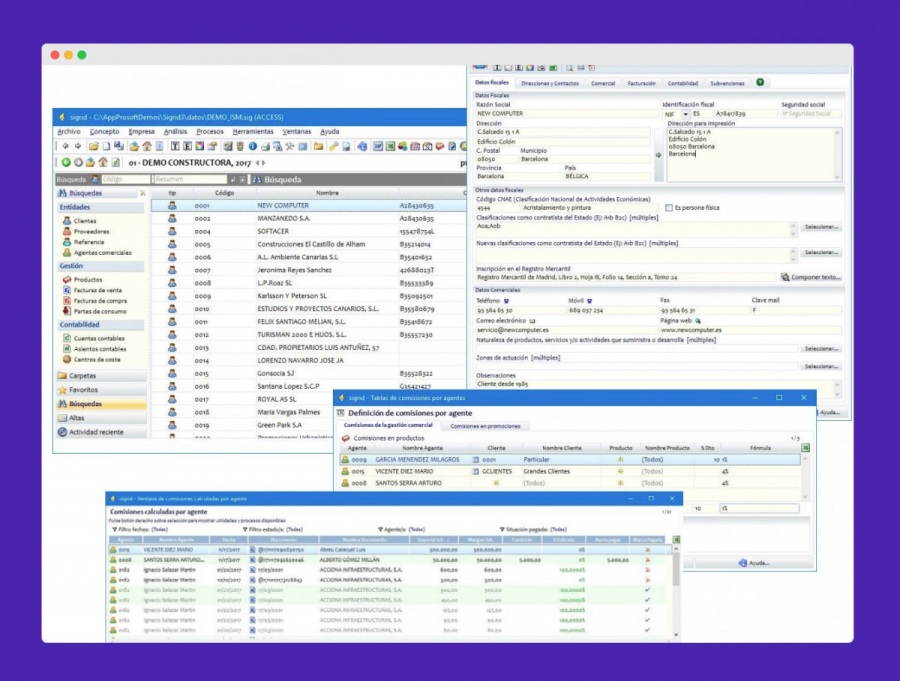Click the key icon in main toolbar
The image size is (900, 681).
click(333, 146)
